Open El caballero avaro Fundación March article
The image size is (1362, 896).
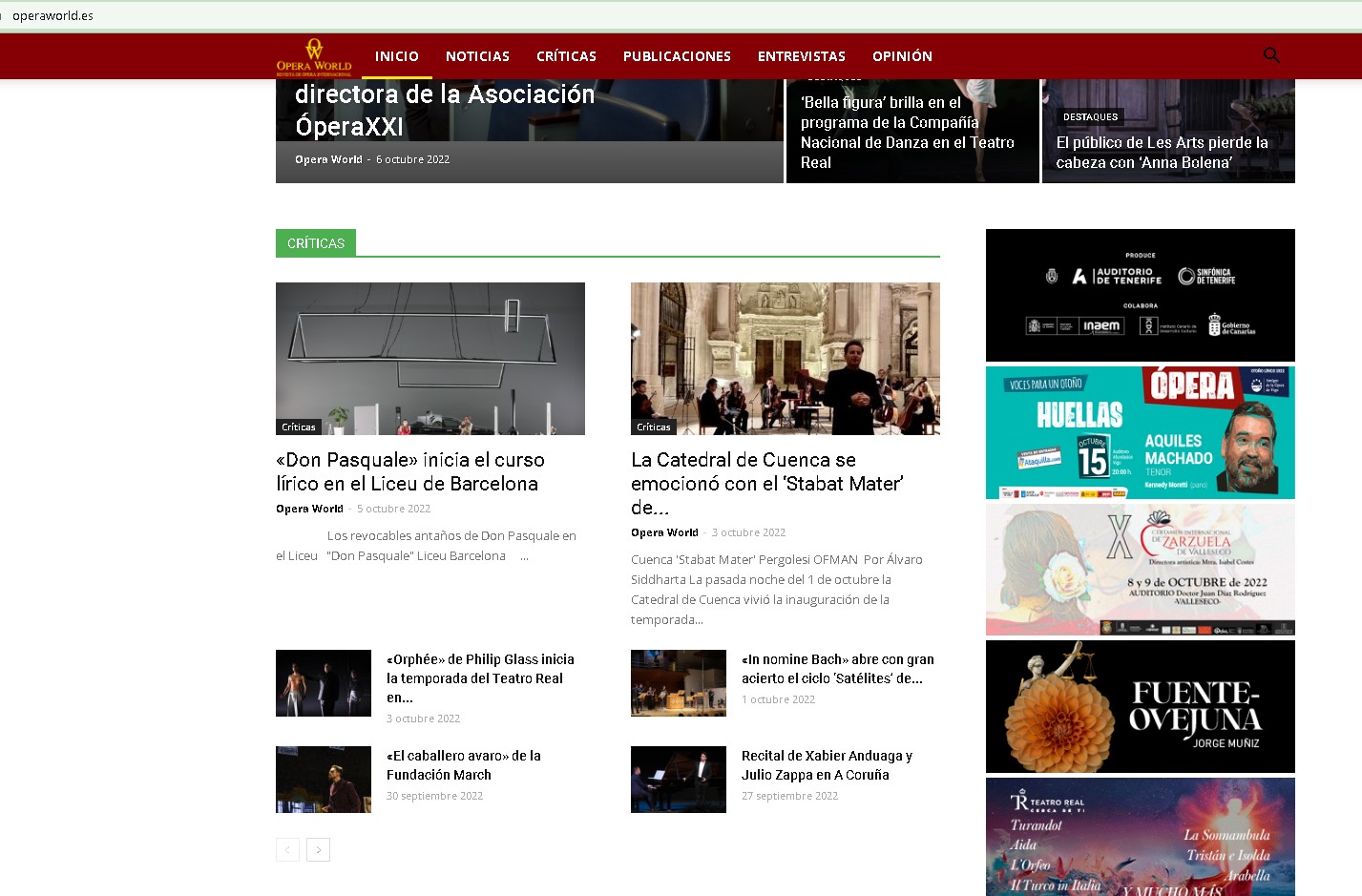pos(464,765)
